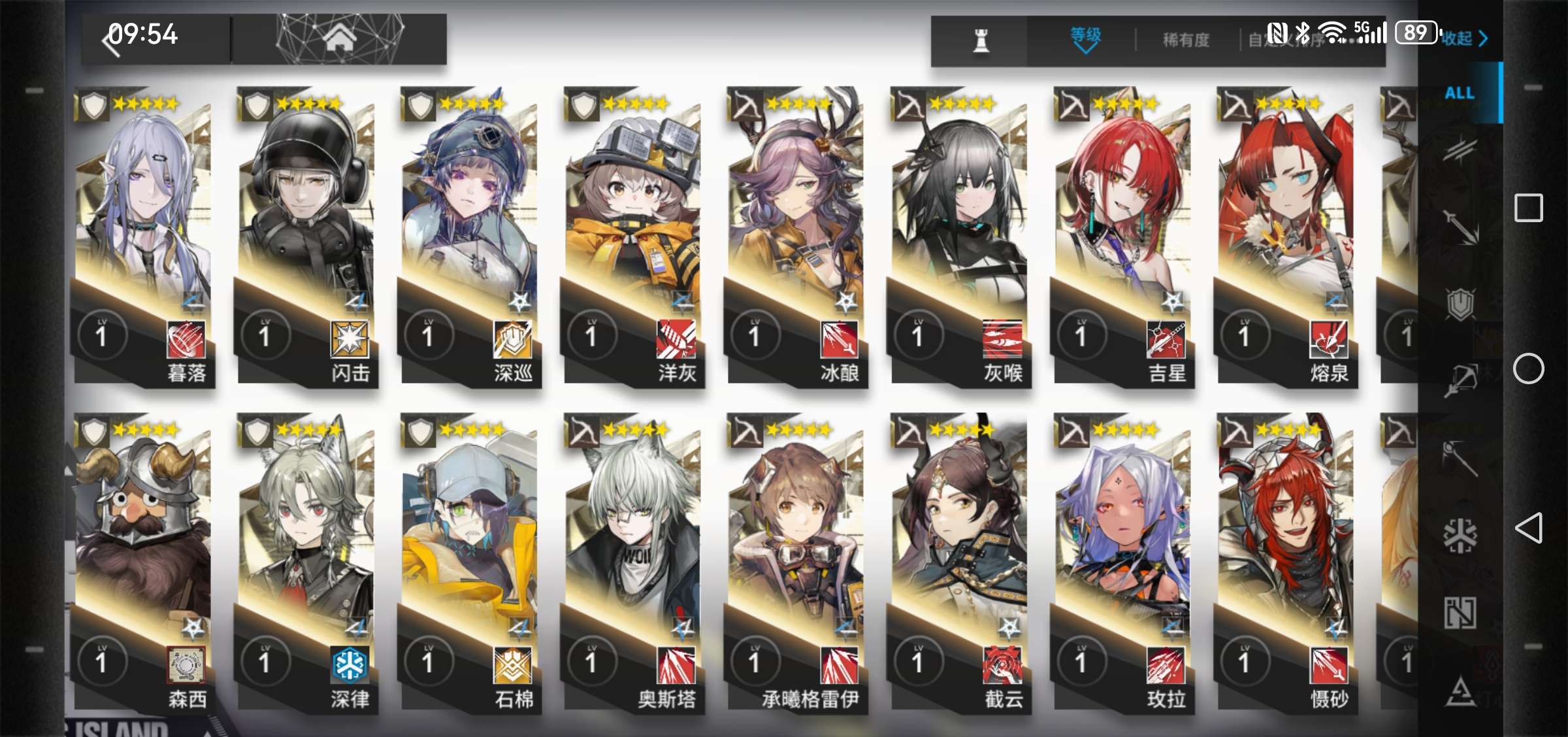Sort operators by 稀有度
The image size is (1568, 737).
[1186, 41]
